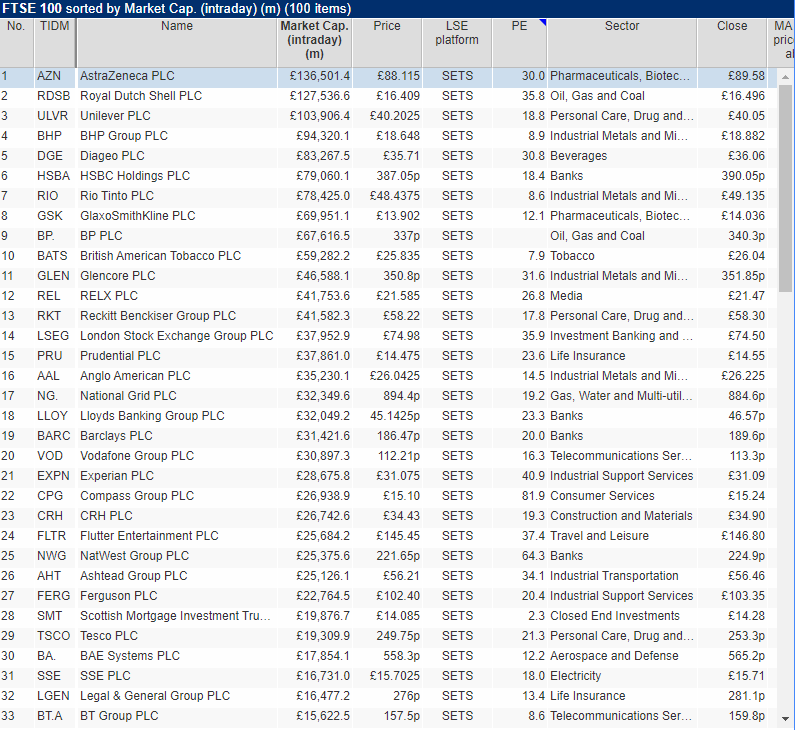This screenshot has height=730, width=795.
Task: Select London Stock Exchange Group PLC
Action: click(x=176, y=336)
